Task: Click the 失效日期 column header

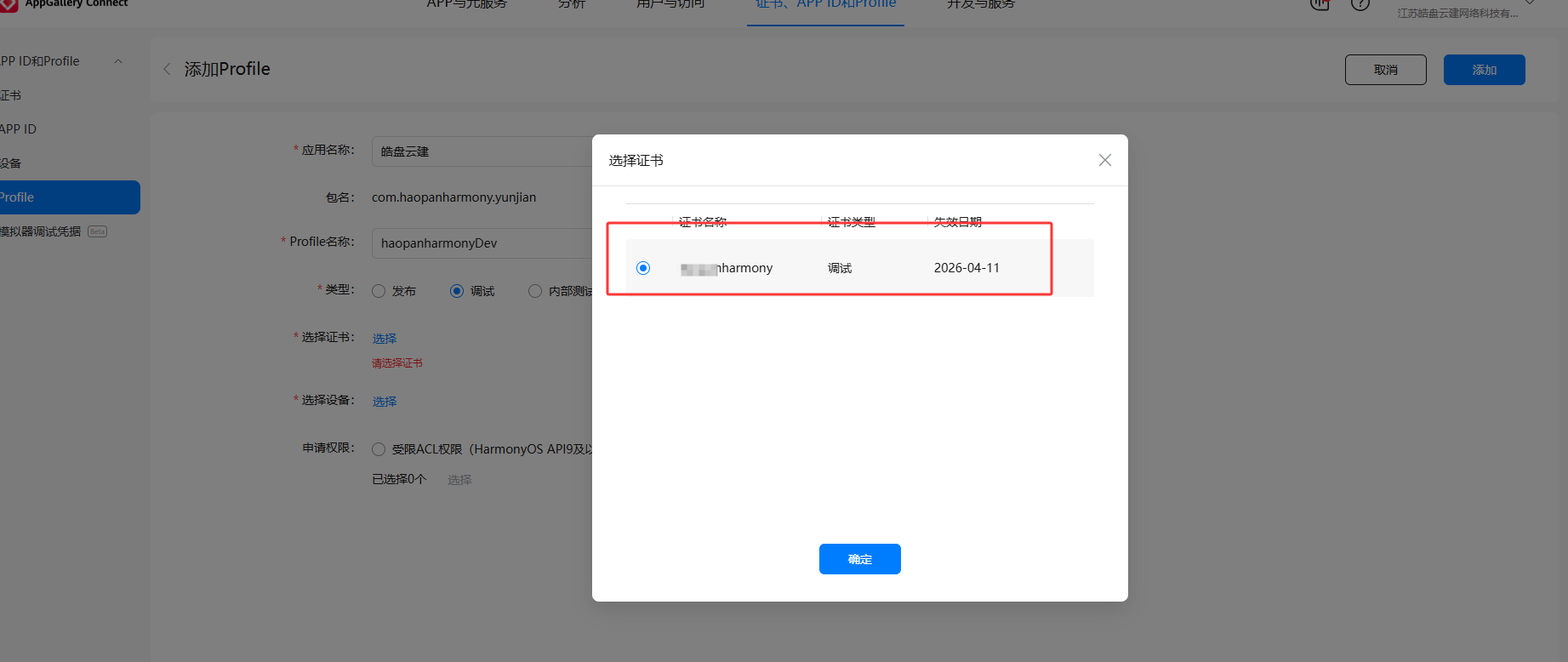Action: coord(958,222)
